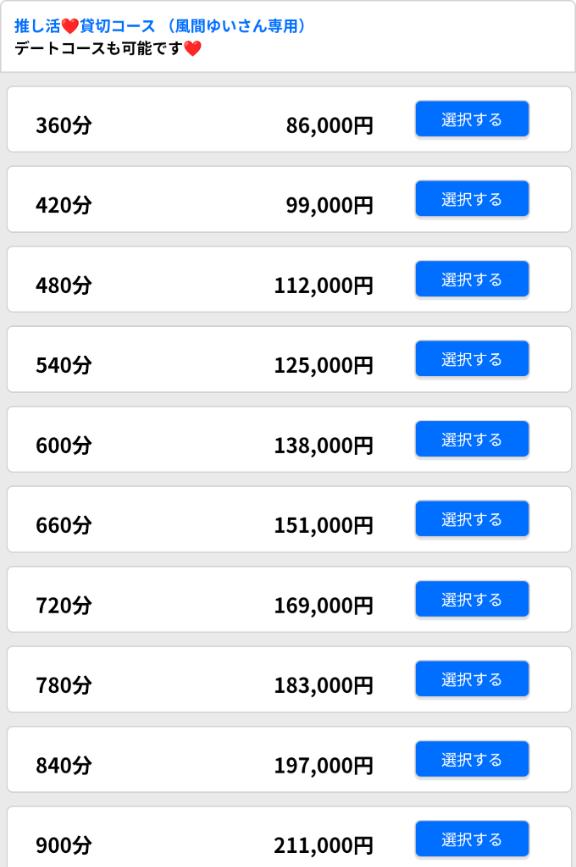576x867 pixels.
Task: Choose the 420分 course select button
Action: tap(472, 199)
